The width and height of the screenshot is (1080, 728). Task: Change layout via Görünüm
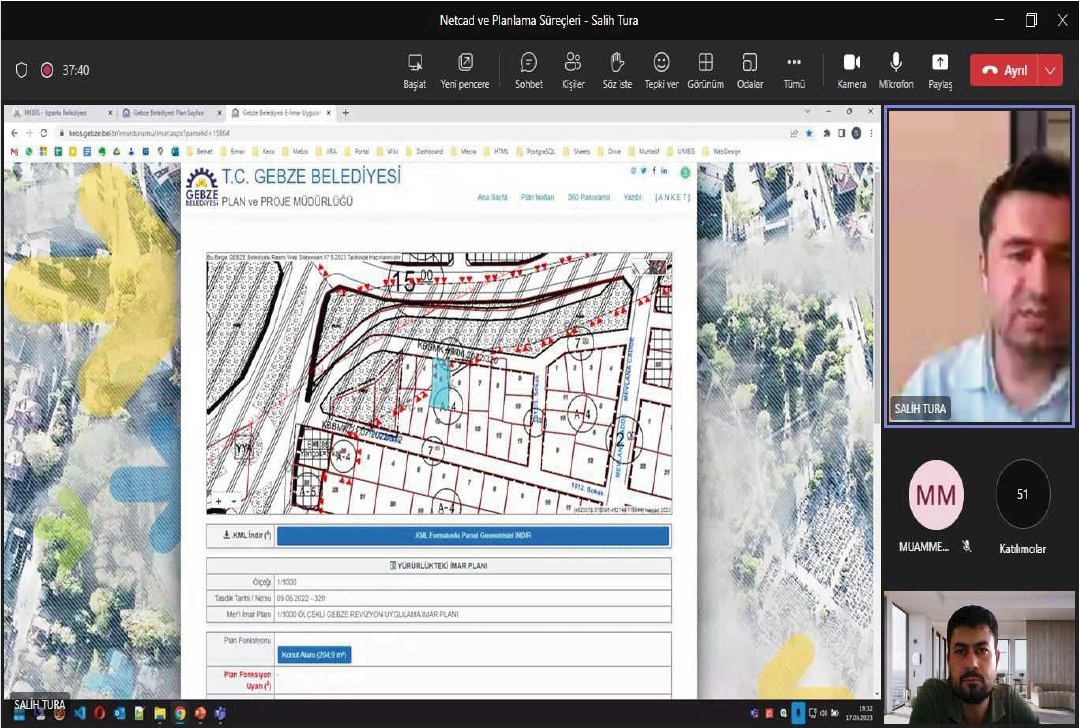705,71
